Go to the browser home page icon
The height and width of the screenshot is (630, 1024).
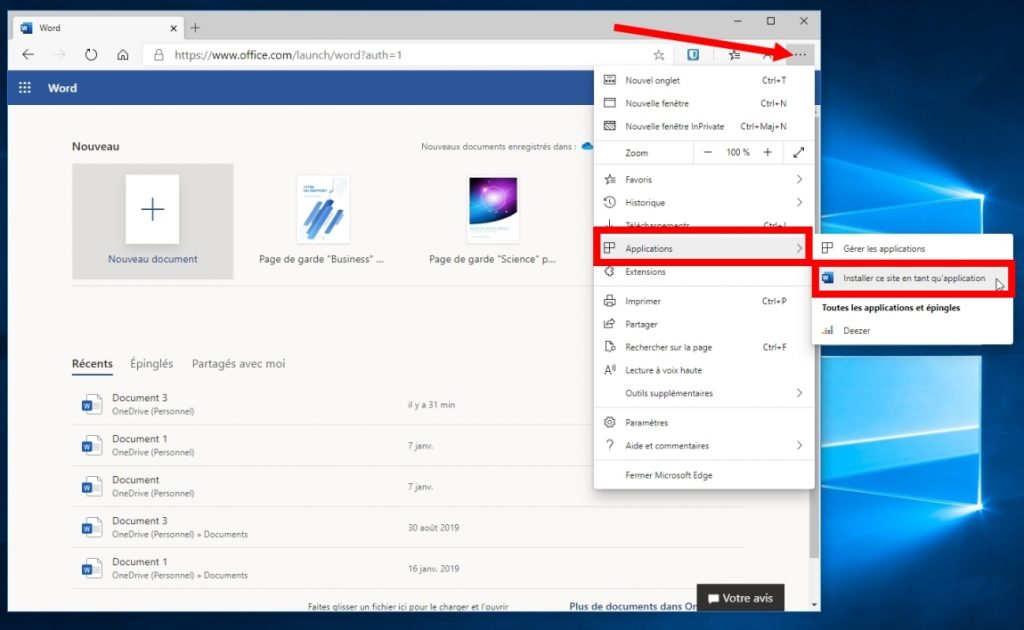[123, 55]
